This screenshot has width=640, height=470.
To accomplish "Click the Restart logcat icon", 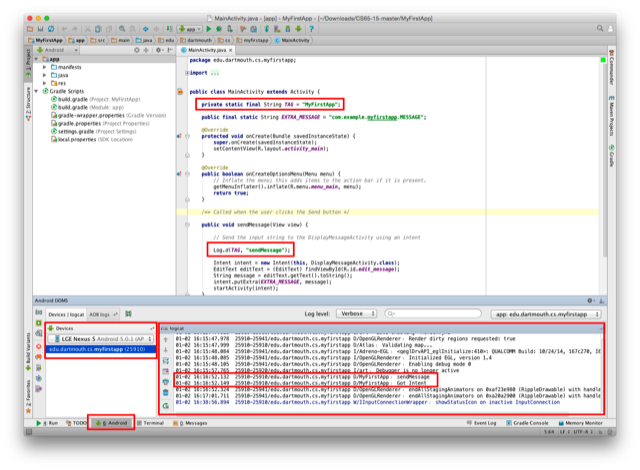I will (165, 406).
